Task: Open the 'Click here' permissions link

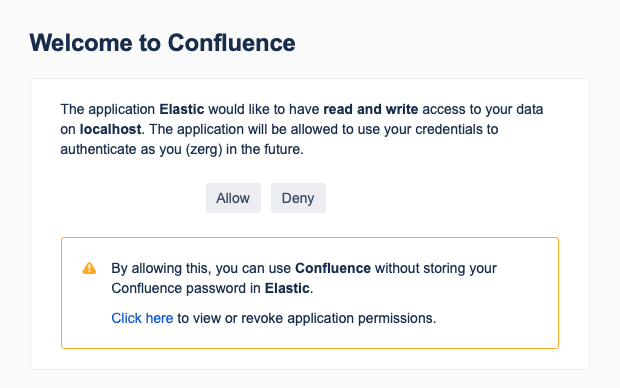Action: (142, 318)
